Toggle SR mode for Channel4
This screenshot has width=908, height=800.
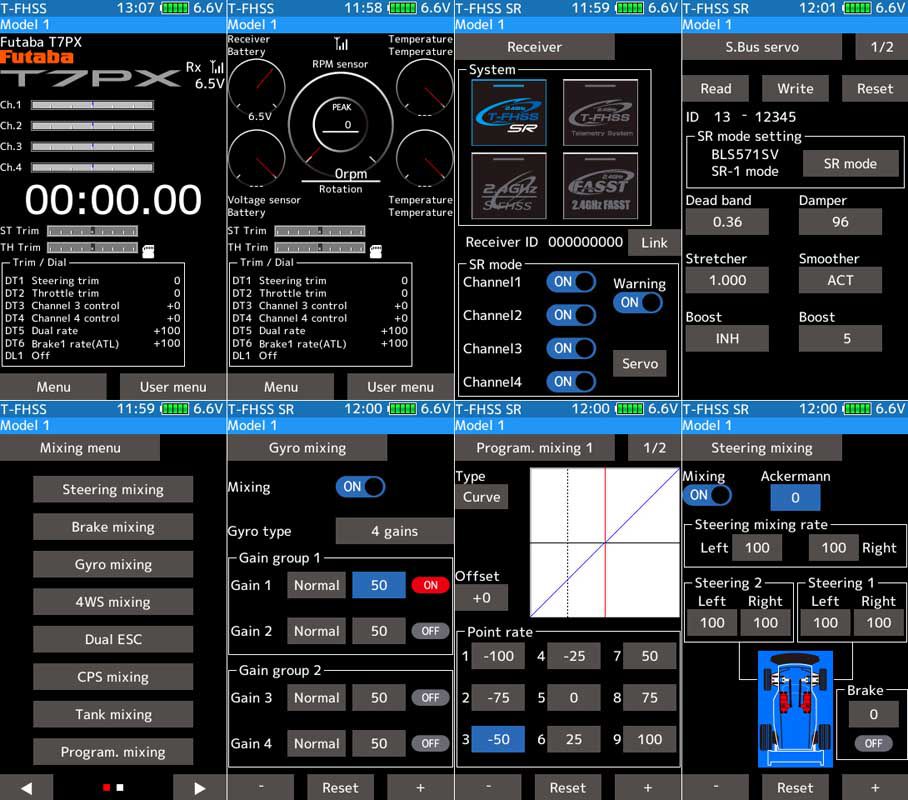coord(570,382)
